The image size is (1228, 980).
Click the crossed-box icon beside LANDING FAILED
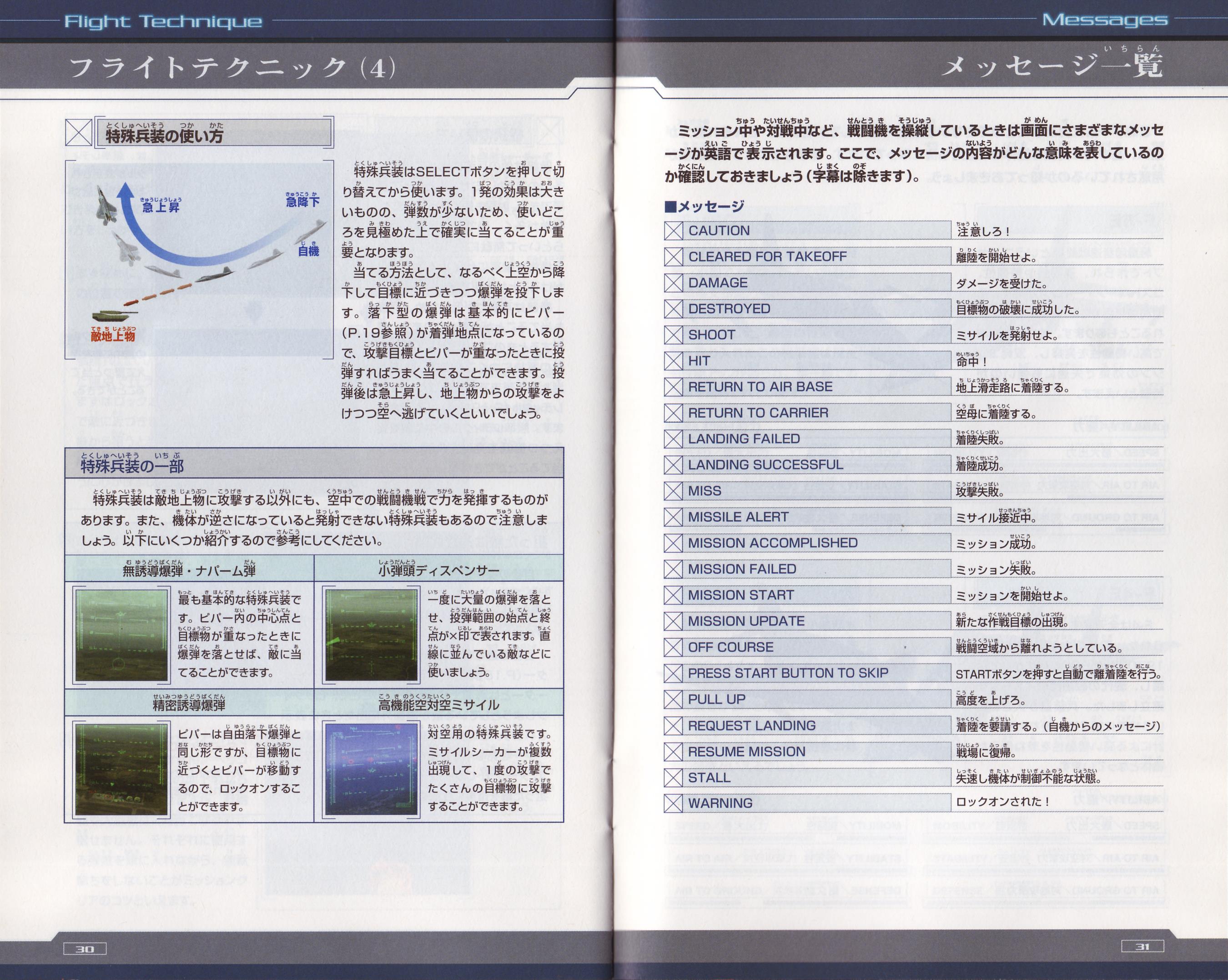(673, 439)
